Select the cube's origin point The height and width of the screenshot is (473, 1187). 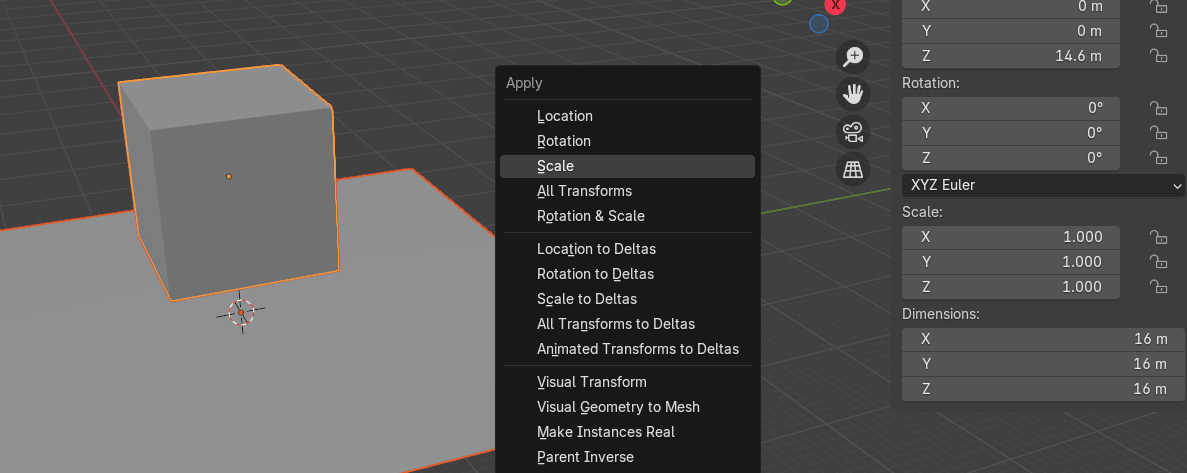[229, 177]
